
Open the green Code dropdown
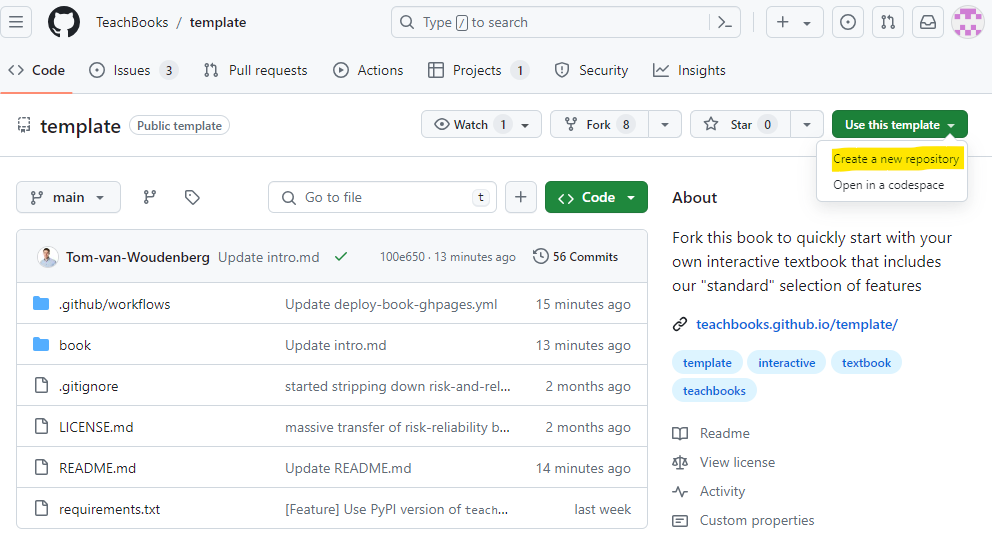(x=596, y=197)
